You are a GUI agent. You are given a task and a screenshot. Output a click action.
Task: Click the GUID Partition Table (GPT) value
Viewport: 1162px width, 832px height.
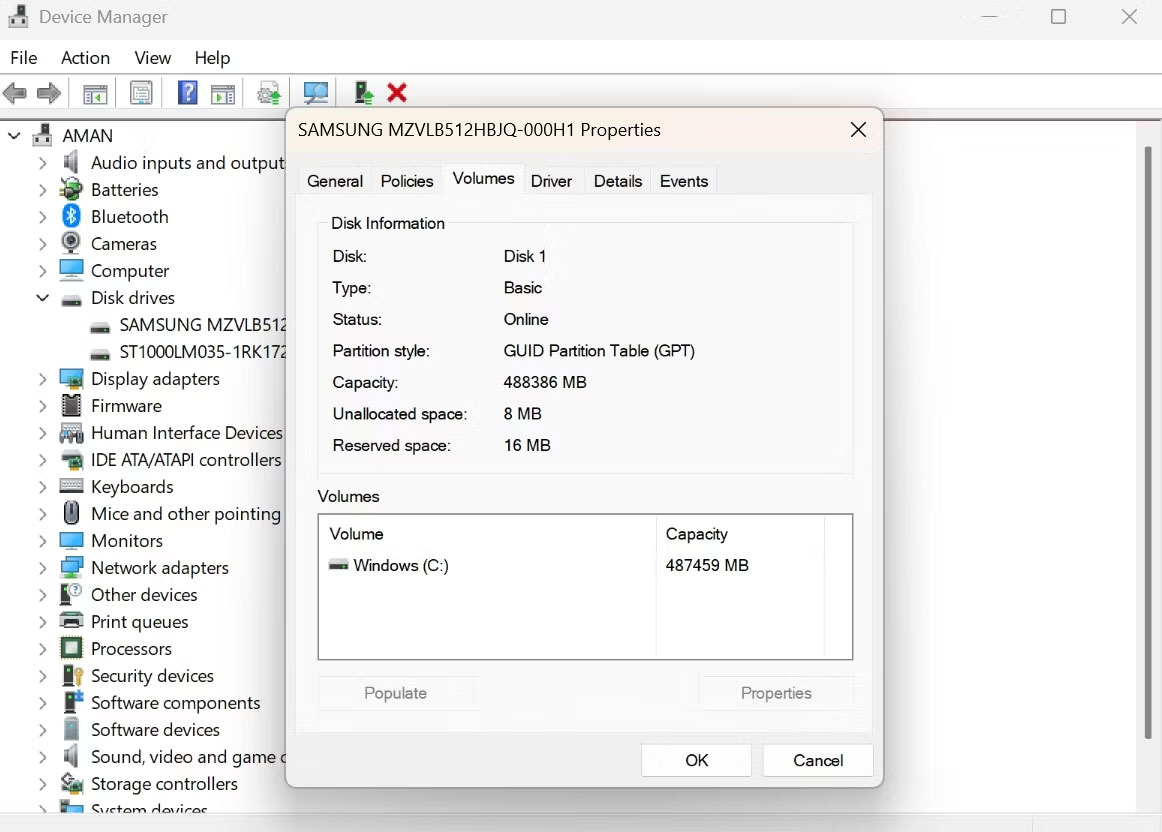[x=599, y=350]
